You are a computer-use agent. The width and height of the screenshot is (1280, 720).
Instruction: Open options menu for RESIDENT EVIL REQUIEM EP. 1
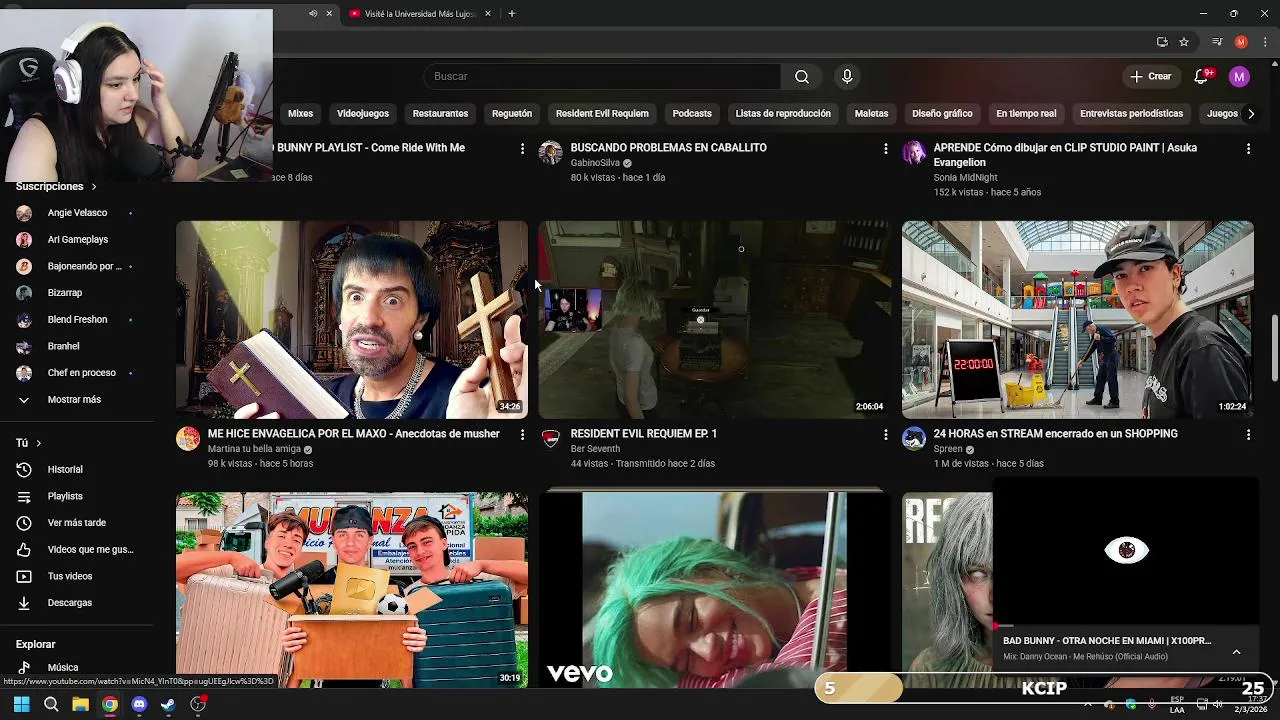(x=885, y=435)
